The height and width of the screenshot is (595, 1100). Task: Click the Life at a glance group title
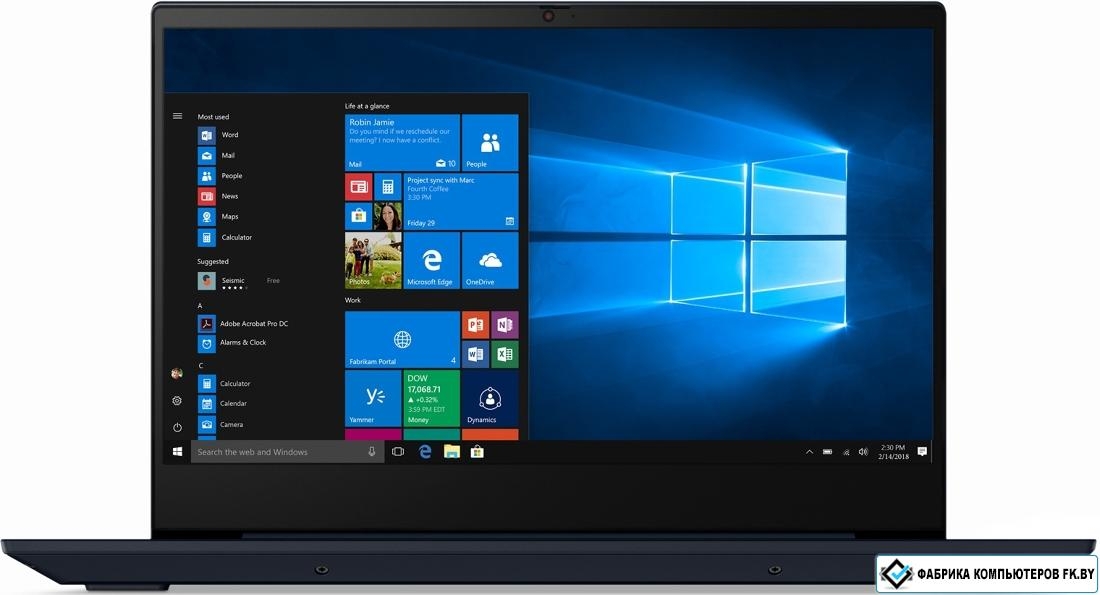point(367,106)
